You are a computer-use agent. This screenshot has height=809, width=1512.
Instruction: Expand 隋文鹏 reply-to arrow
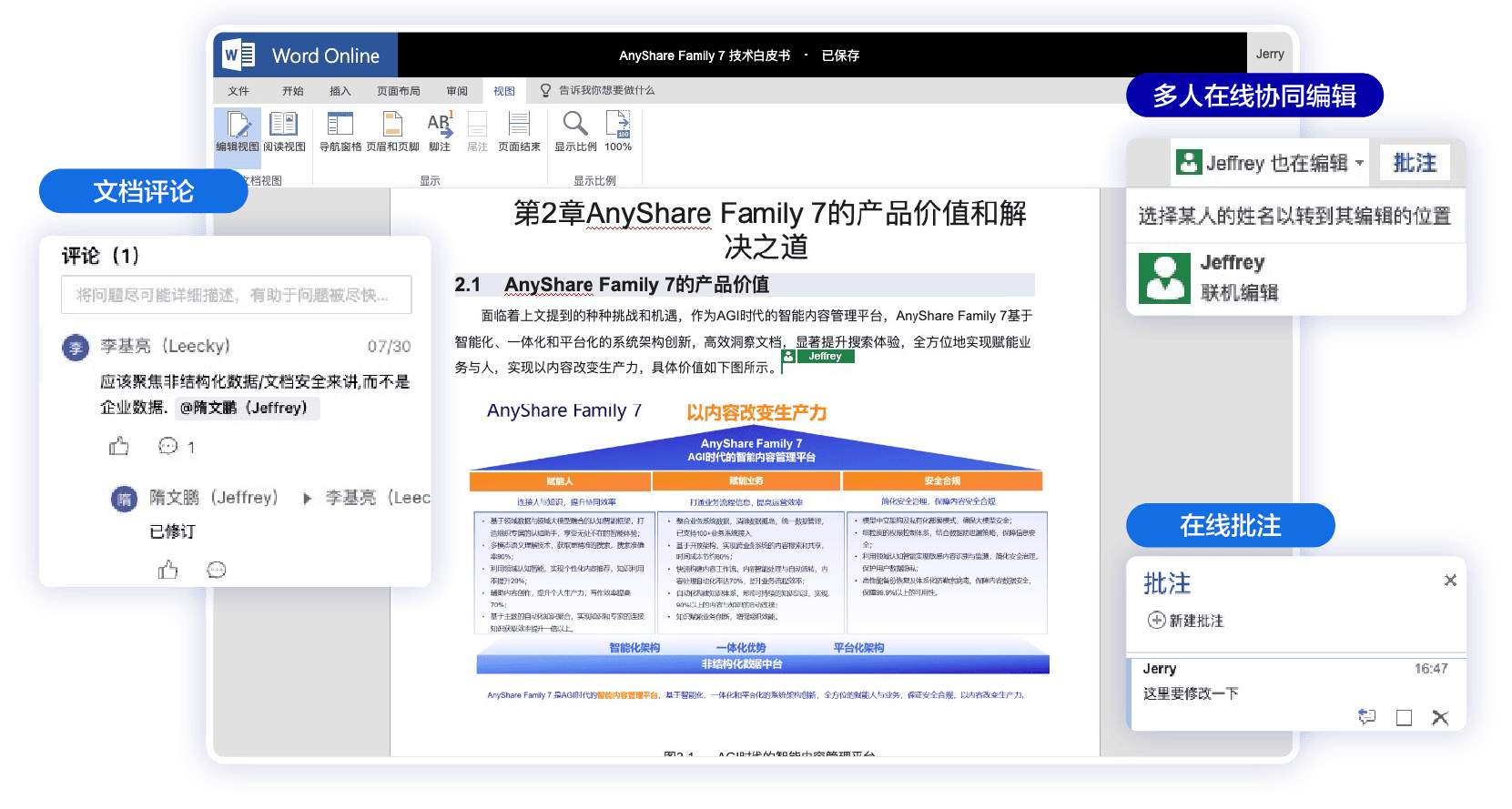point(307,499)
